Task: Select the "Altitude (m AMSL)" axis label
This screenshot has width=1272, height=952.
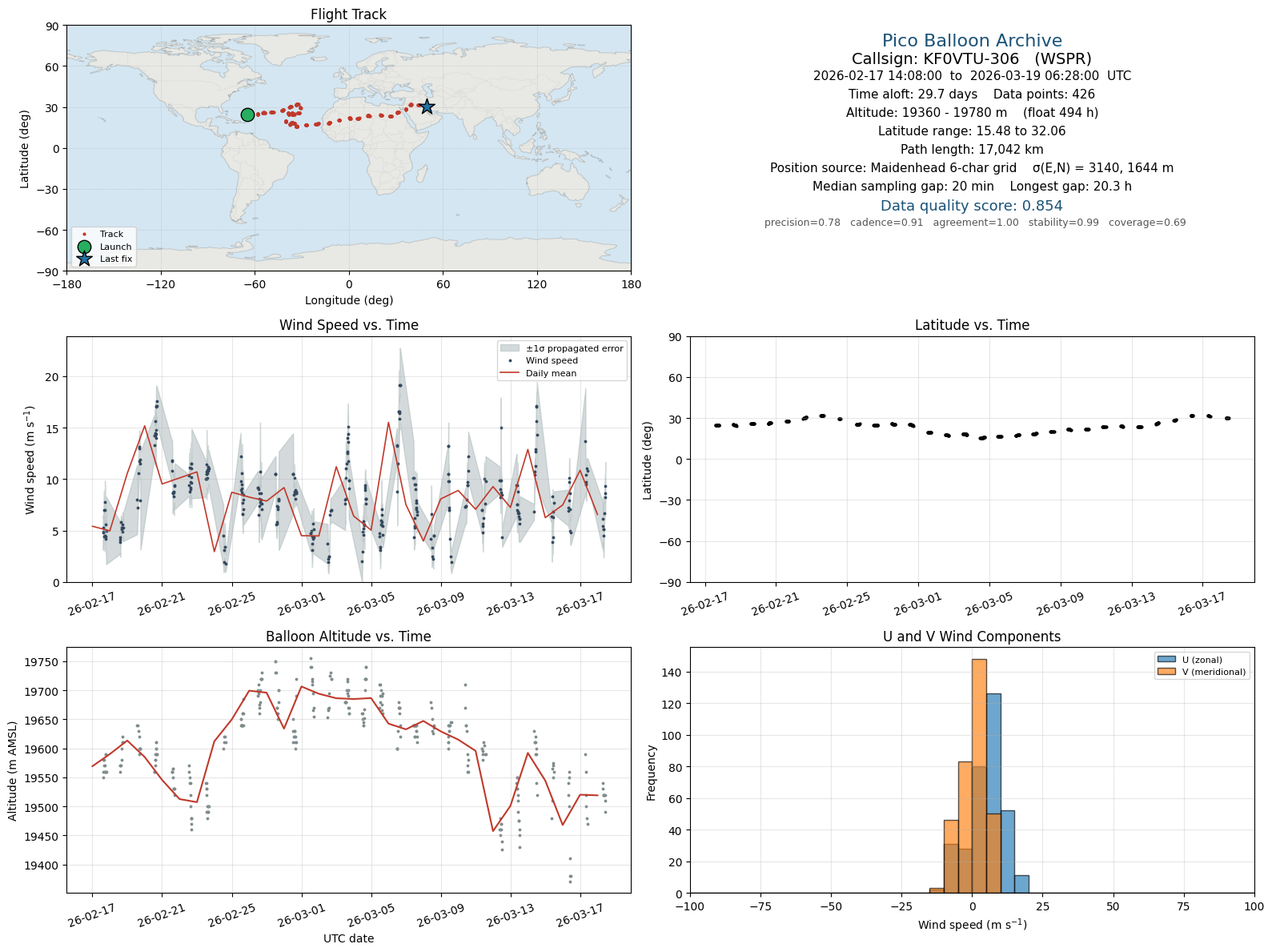Action: [13, 771]
